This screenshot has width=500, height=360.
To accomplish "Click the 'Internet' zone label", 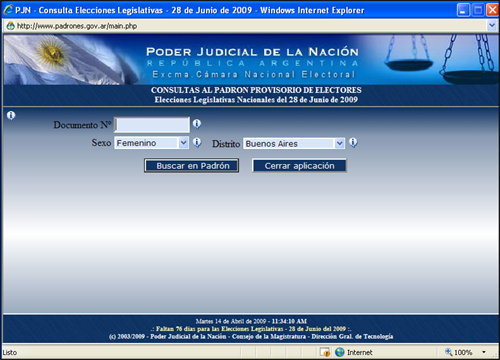I will 359,352.
